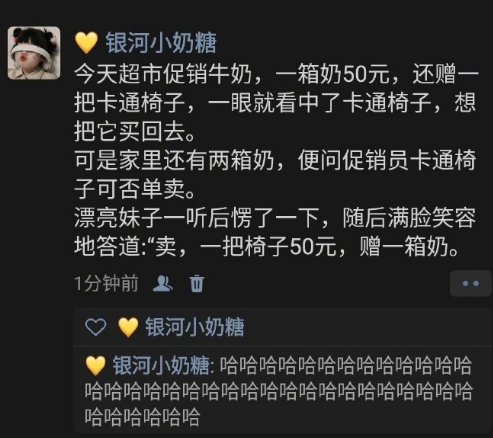493x438 pixels.
Task: Tap the yellow heart emoji in the comment
Action: (x=96, y=365)
